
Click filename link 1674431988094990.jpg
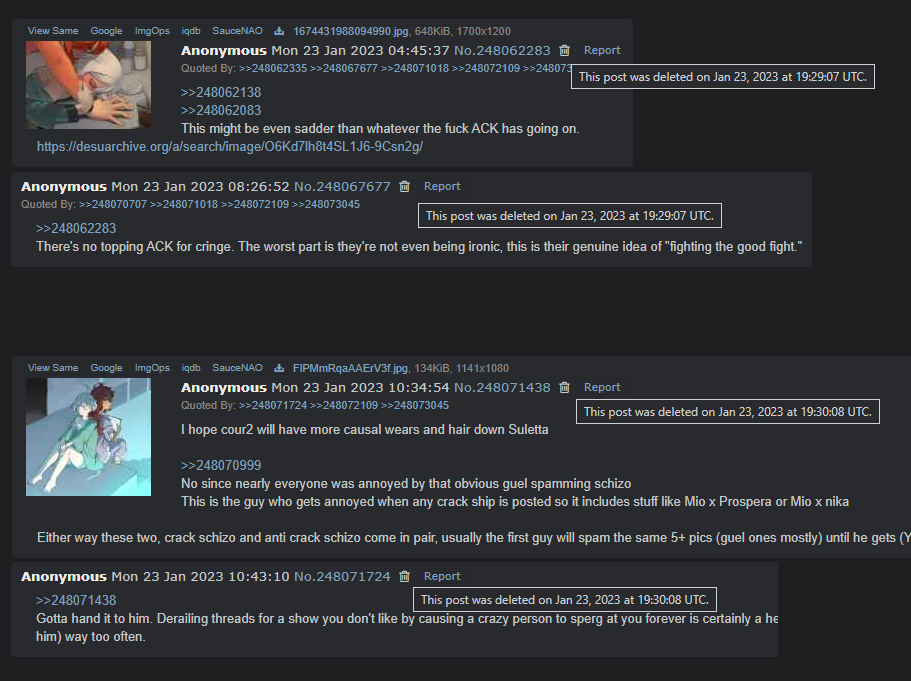click(351, 31)
